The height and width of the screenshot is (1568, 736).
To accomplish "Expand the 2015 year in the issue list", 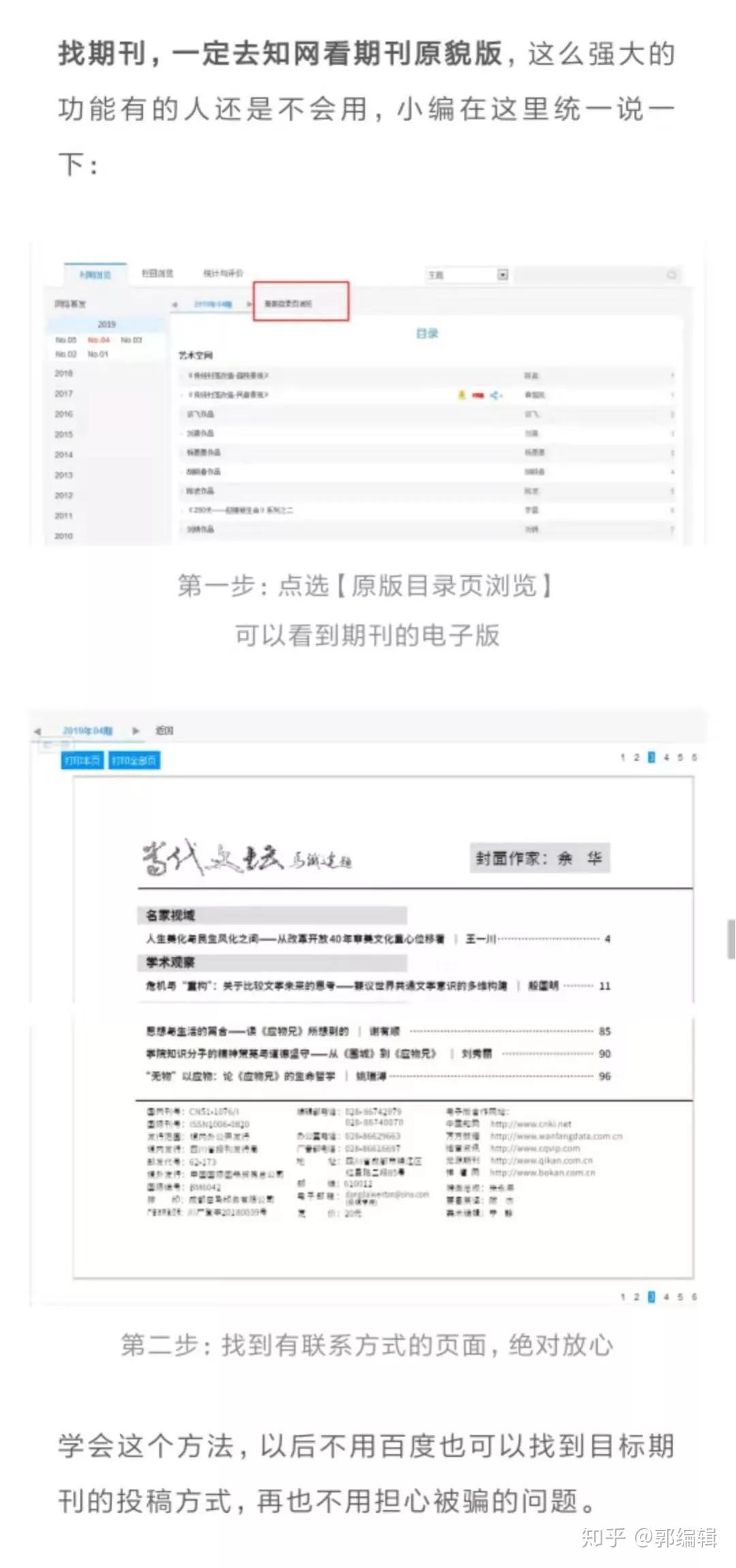I will pos(63,434).
